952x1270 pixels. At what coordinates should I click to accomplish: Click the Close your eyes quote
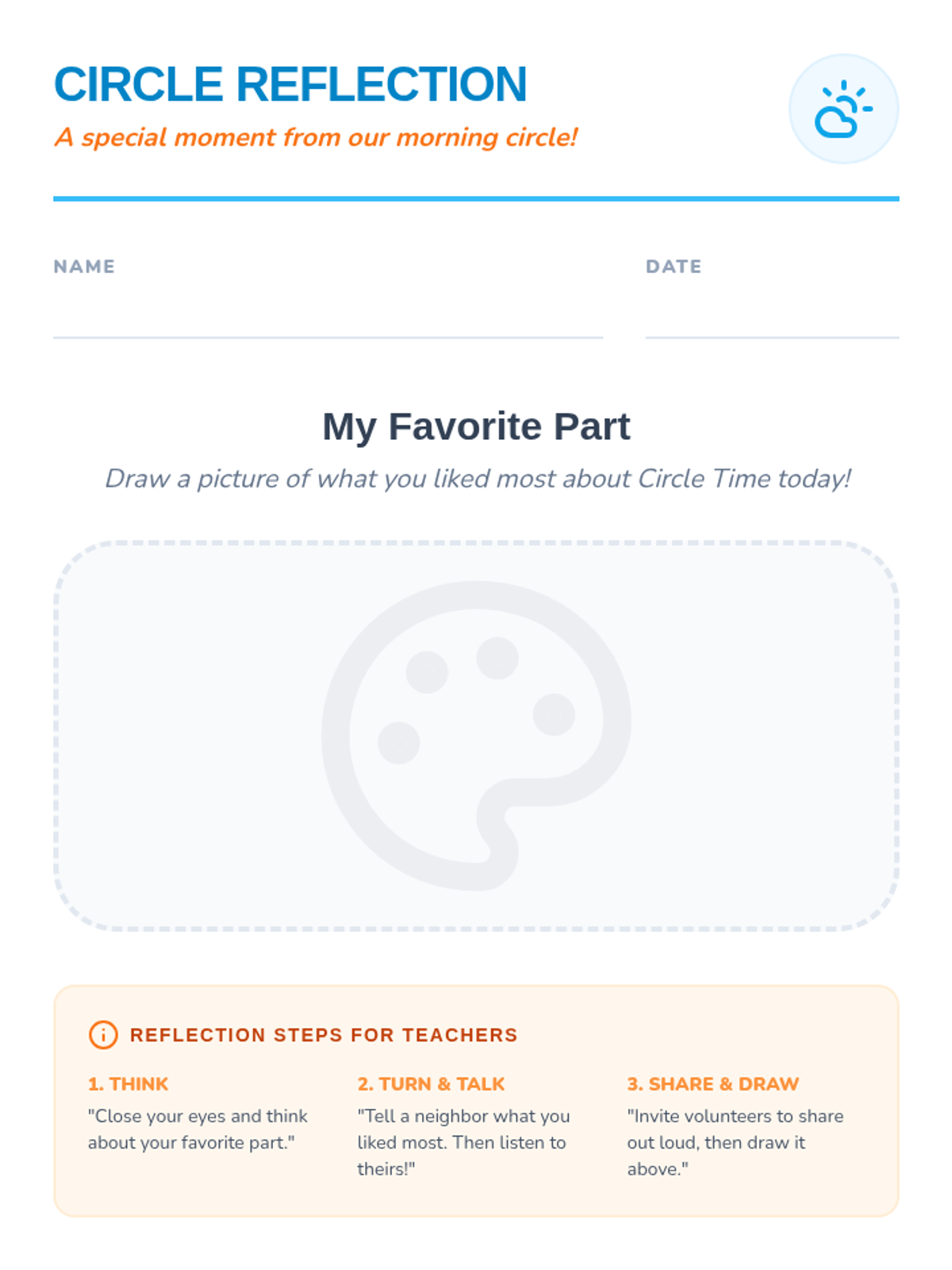(x=198, y=1129)
